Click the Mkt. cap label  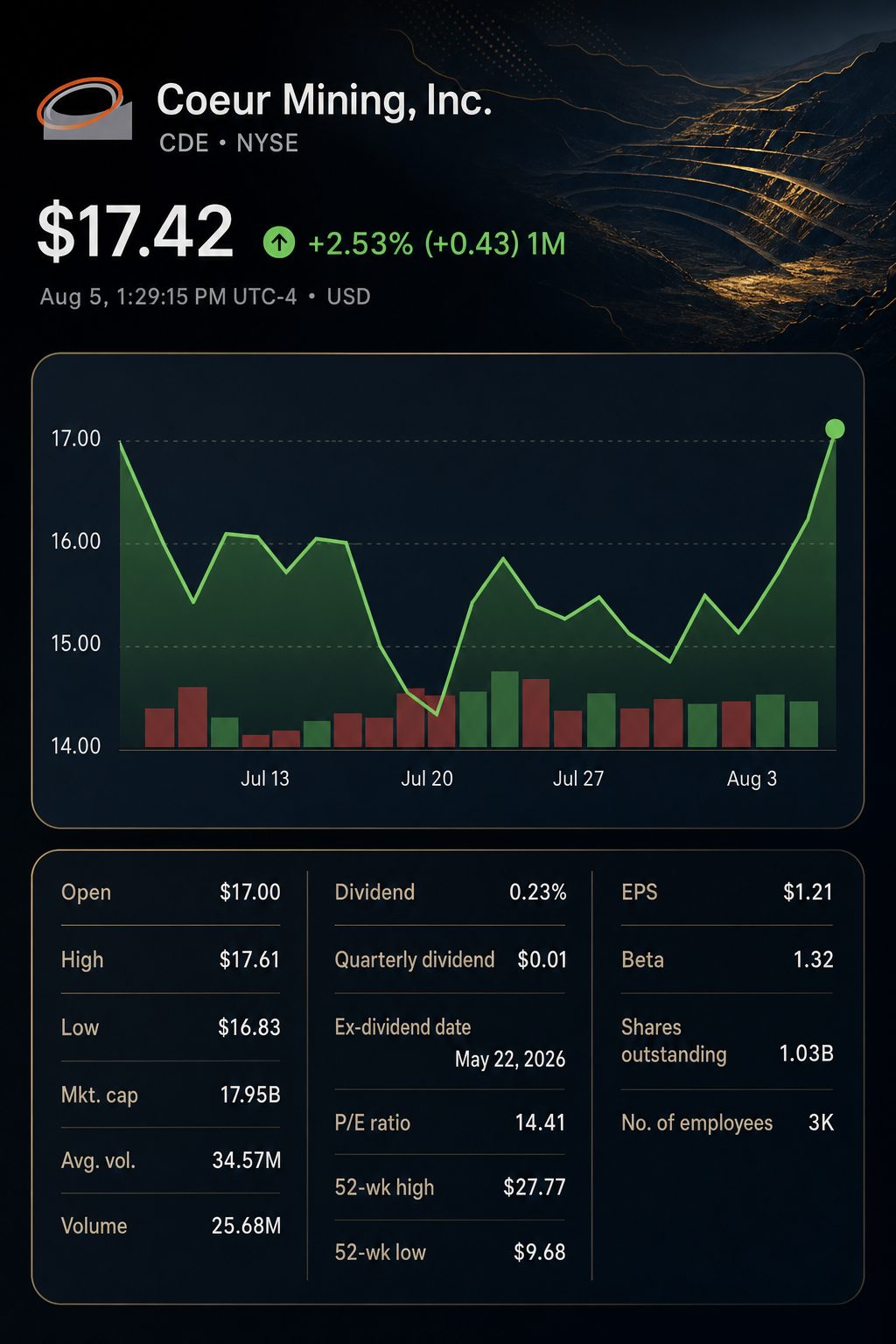click(99, 1095)
